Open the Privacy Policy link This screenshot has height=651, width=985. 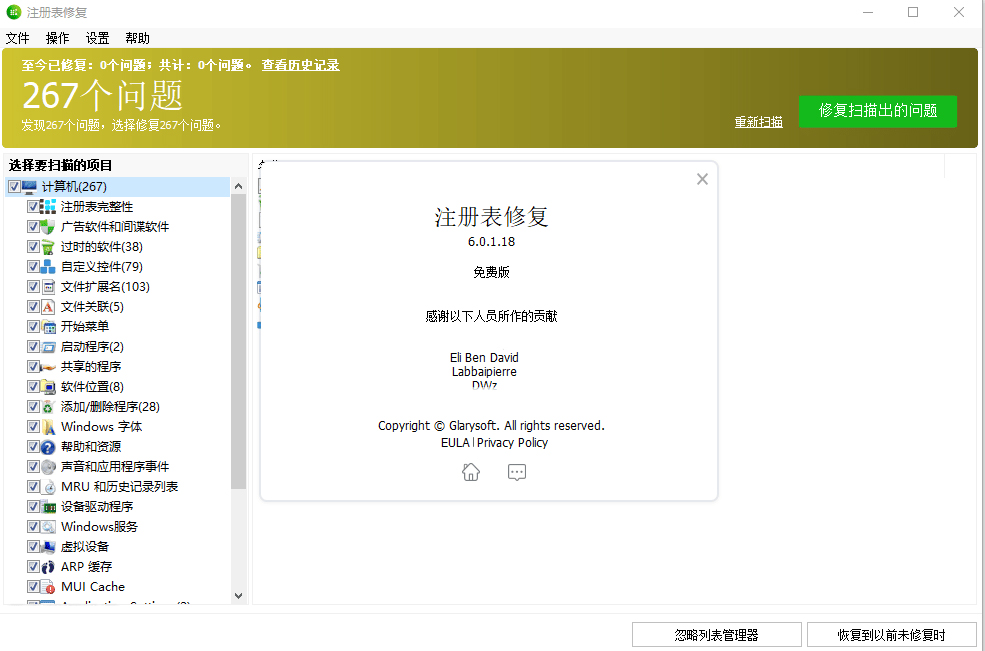[x=512, y=443]
